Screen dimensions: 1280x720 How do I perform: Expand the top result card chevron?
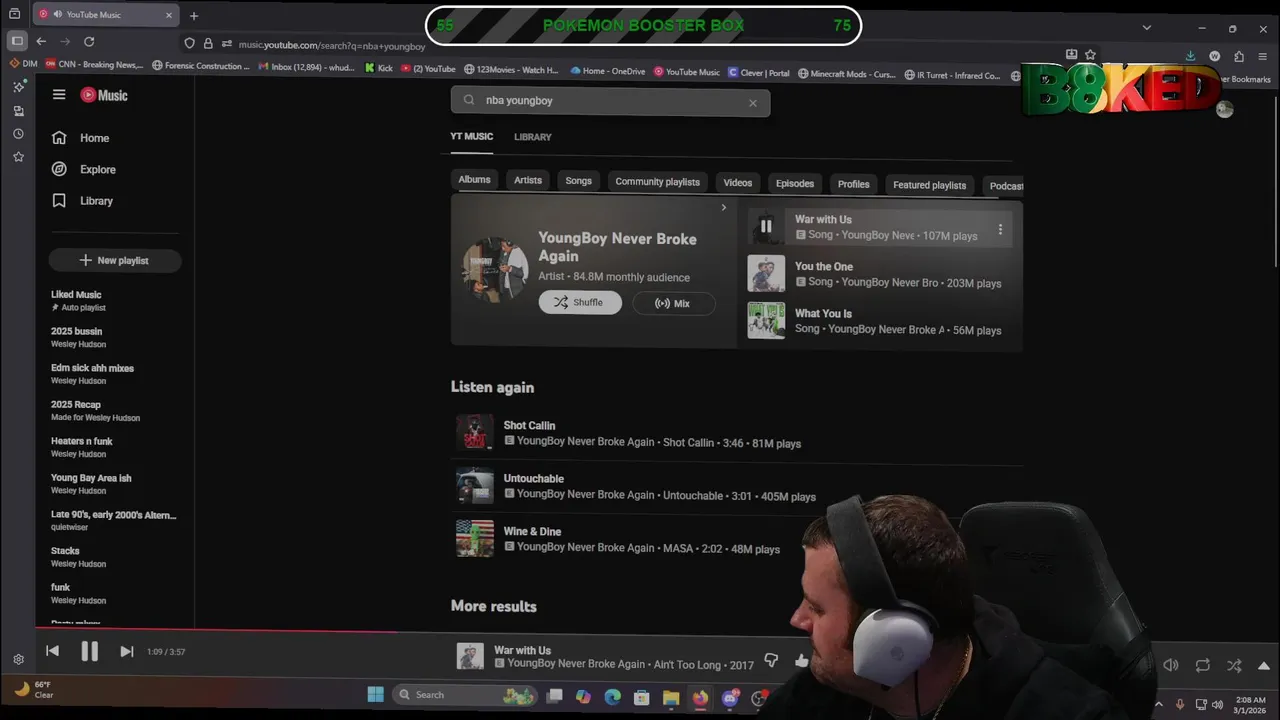click(x=724, y=208)
